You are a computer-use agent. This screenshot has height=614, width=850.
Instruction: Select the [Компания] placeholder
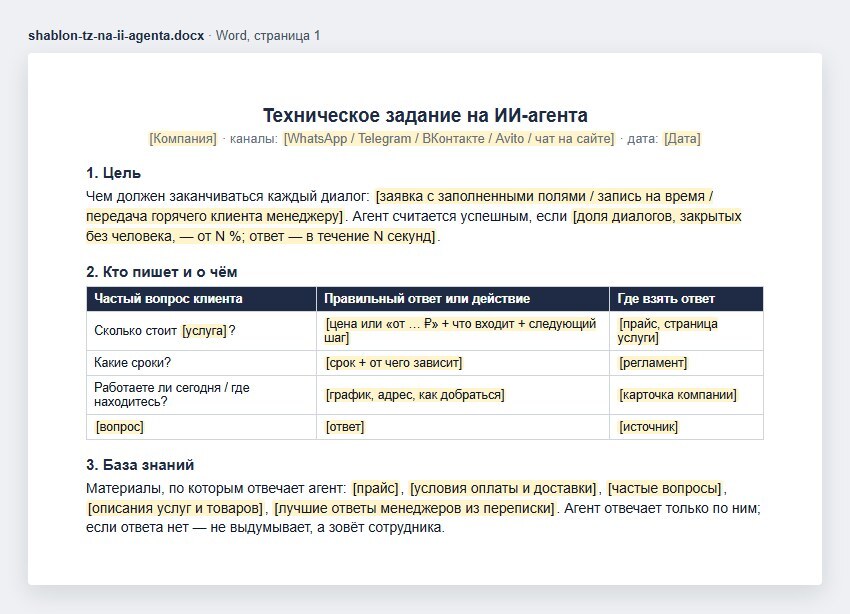point(183,139)
